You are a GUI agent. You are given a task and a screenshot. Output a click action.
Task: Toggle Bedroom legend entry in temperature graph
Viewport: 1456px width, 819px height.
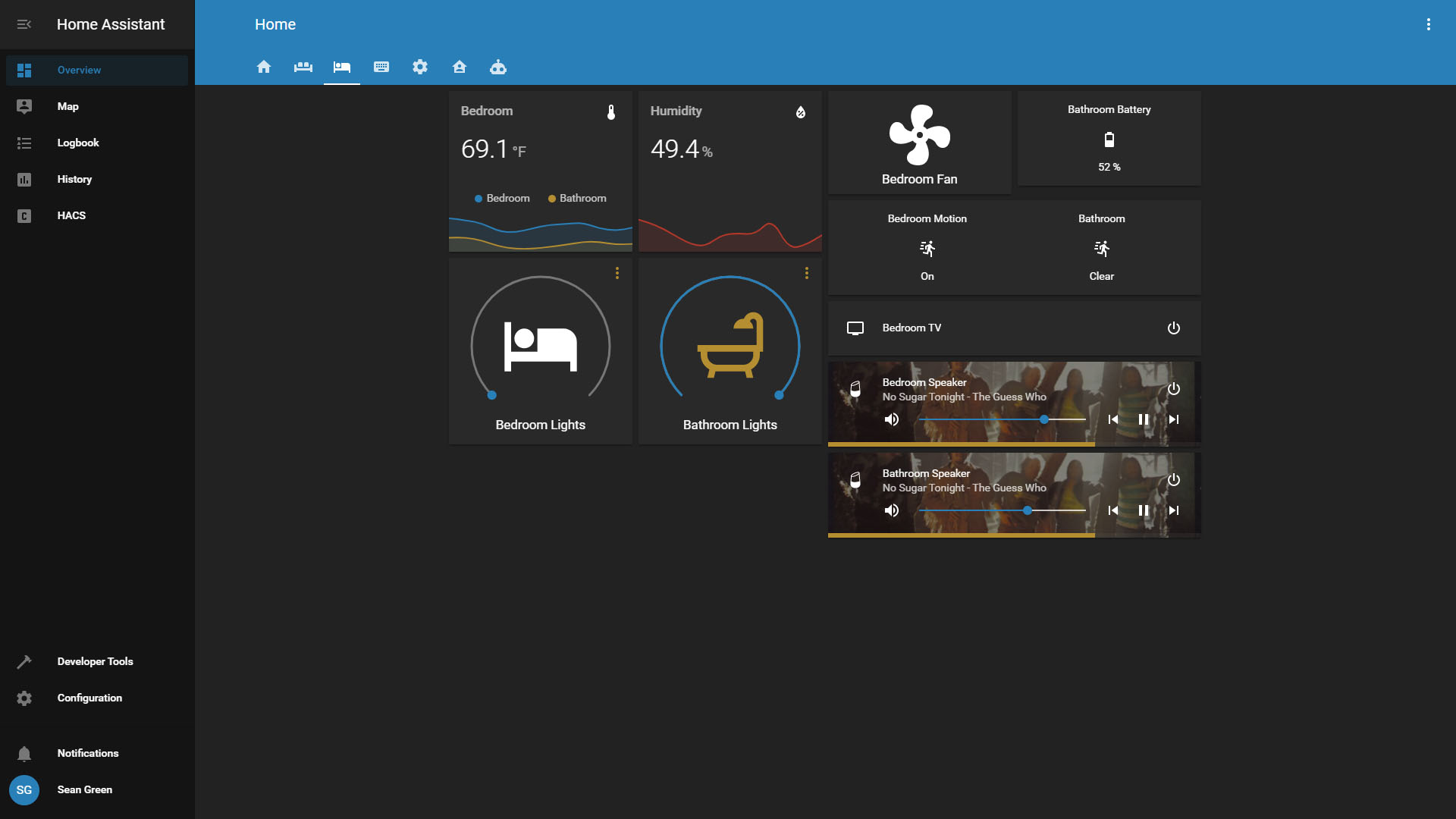(502, 198)
